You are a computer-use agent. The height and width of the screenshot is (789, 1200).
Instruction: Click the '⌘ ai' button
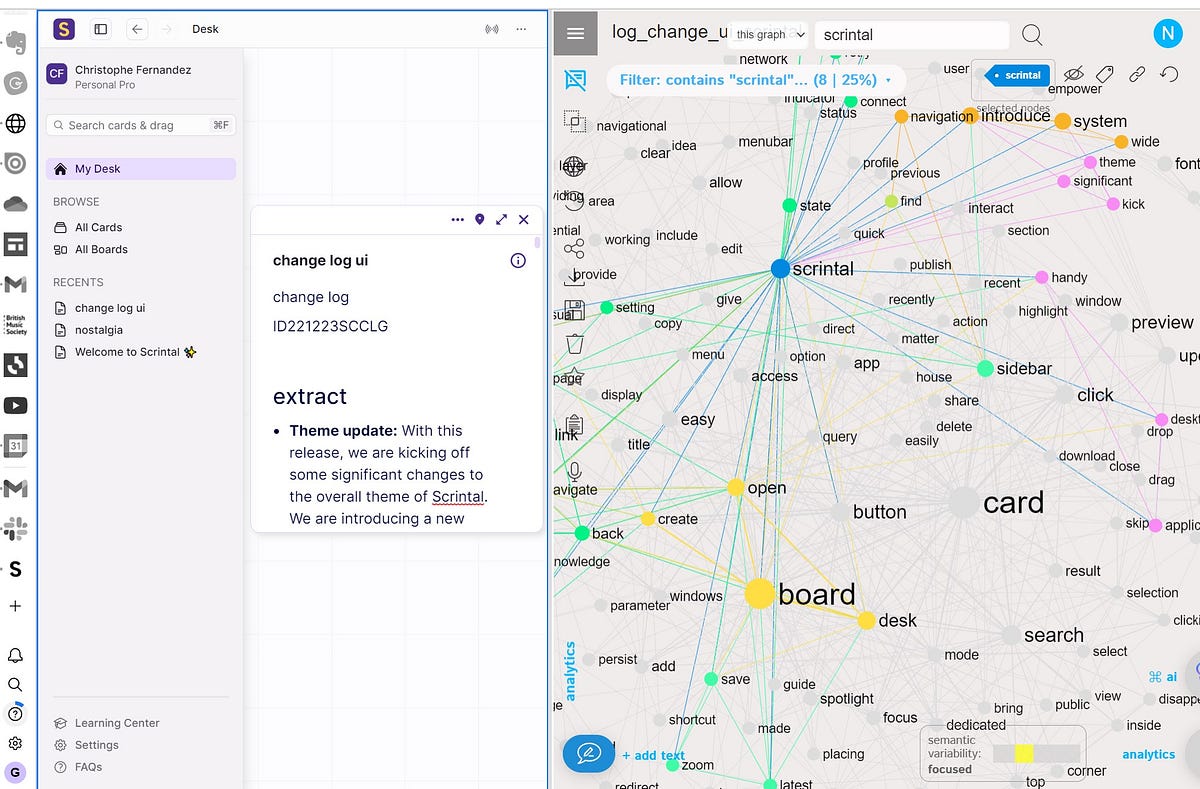pos(1163,677)
